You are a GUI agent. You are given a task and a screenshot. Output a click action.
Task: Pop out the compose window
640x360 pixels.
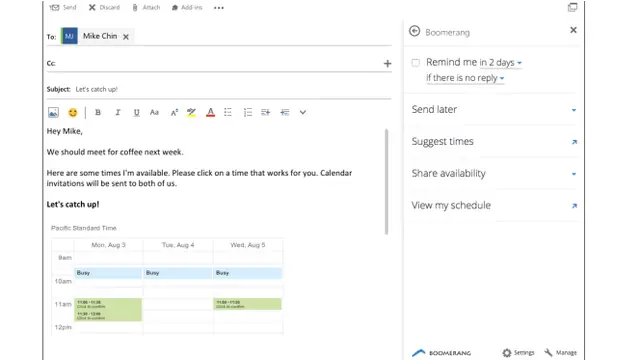click(573, 7)
